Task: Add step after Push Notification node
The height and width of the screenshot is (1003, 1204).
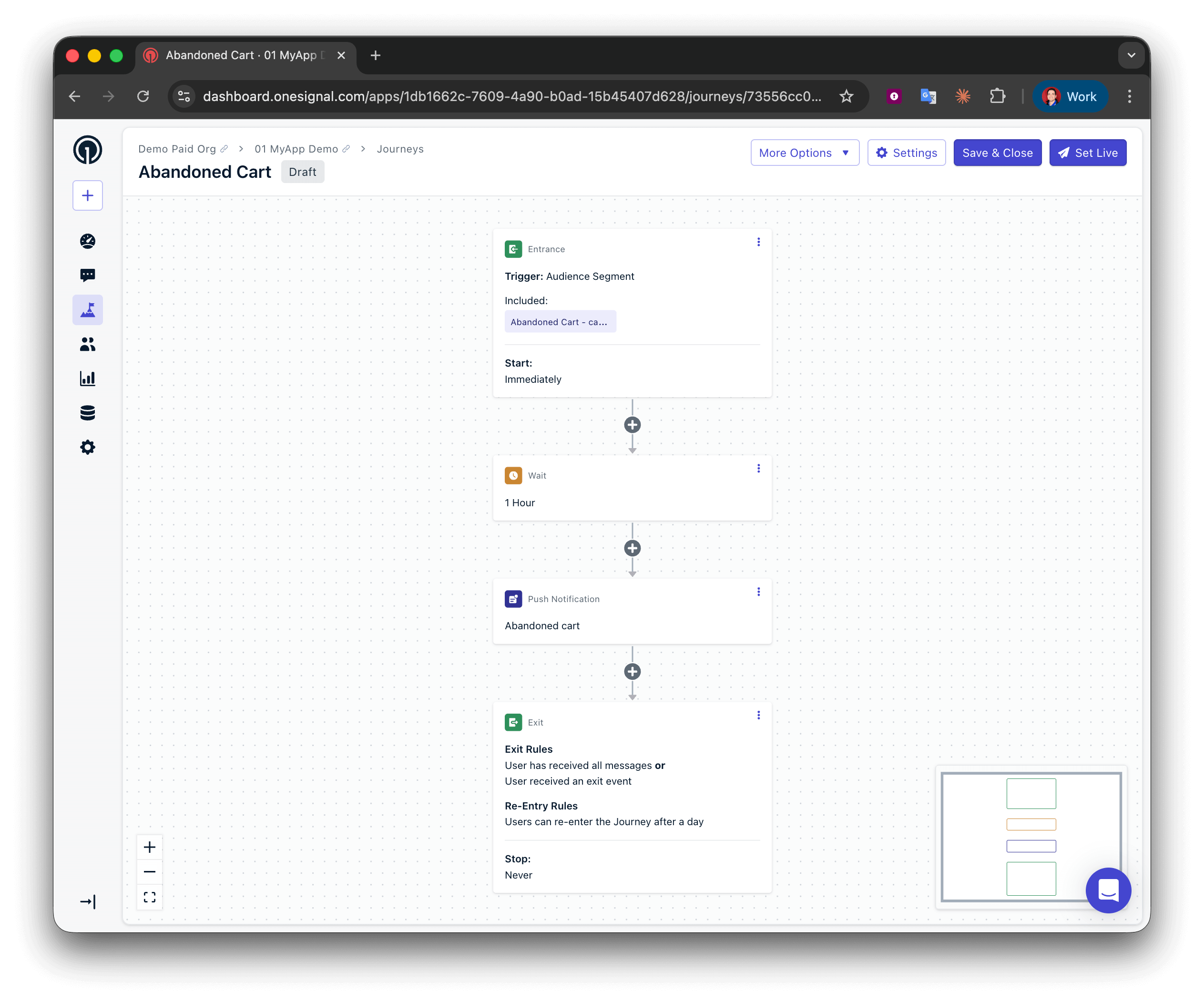Action: coord(632,672)
